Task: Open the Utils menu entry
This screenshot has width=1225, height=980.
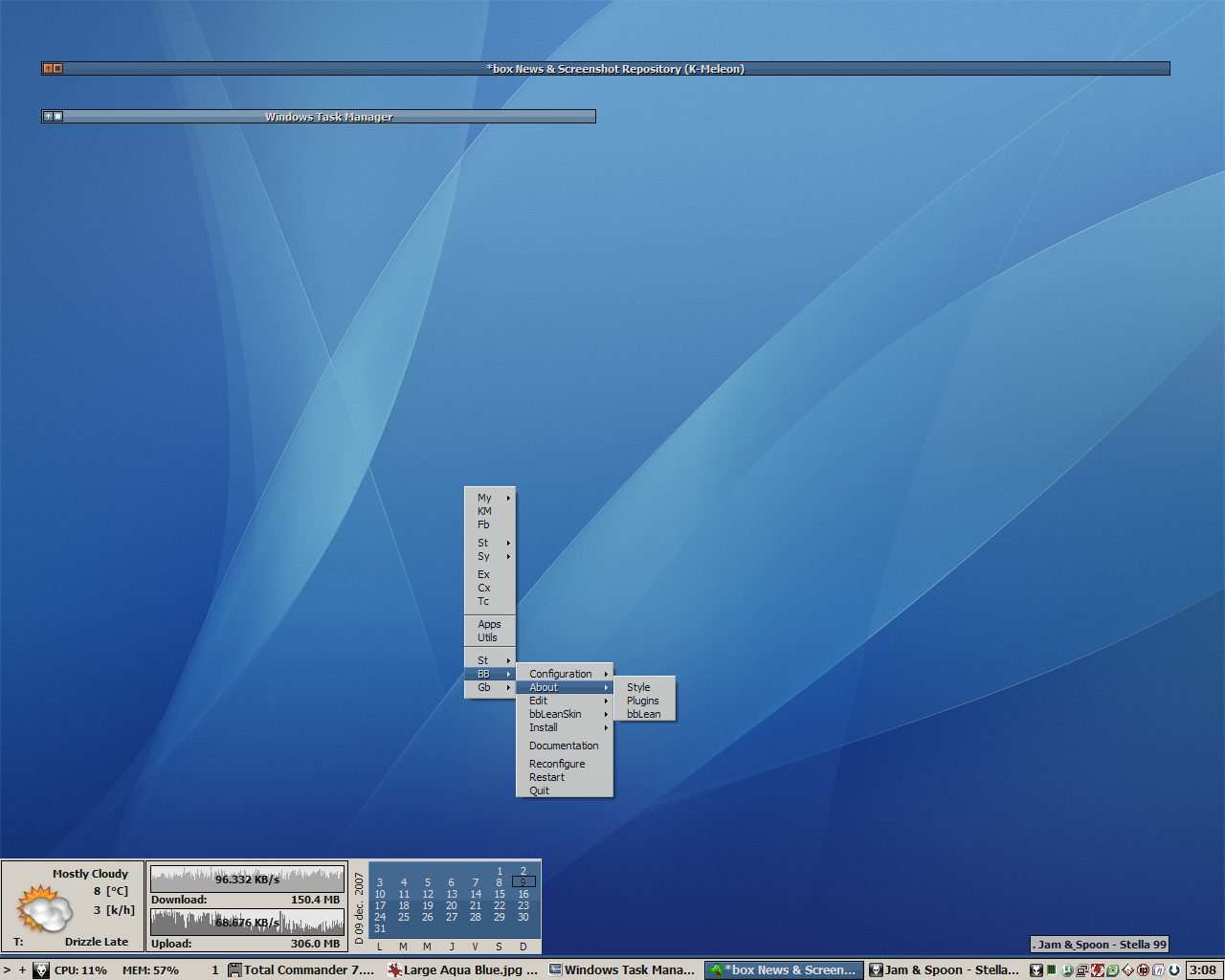Action: (490, 637)
